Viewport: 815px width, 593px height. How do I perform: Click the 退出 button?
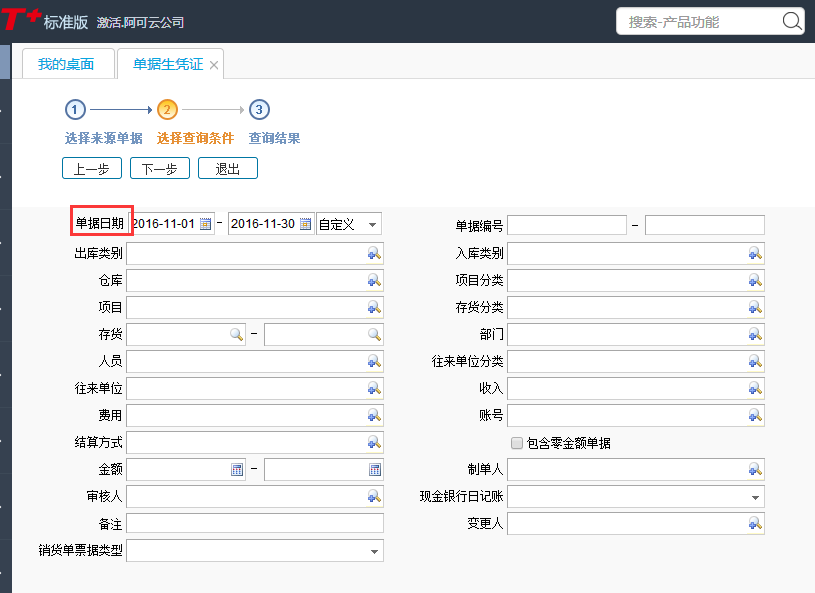(x=228, y=169)
